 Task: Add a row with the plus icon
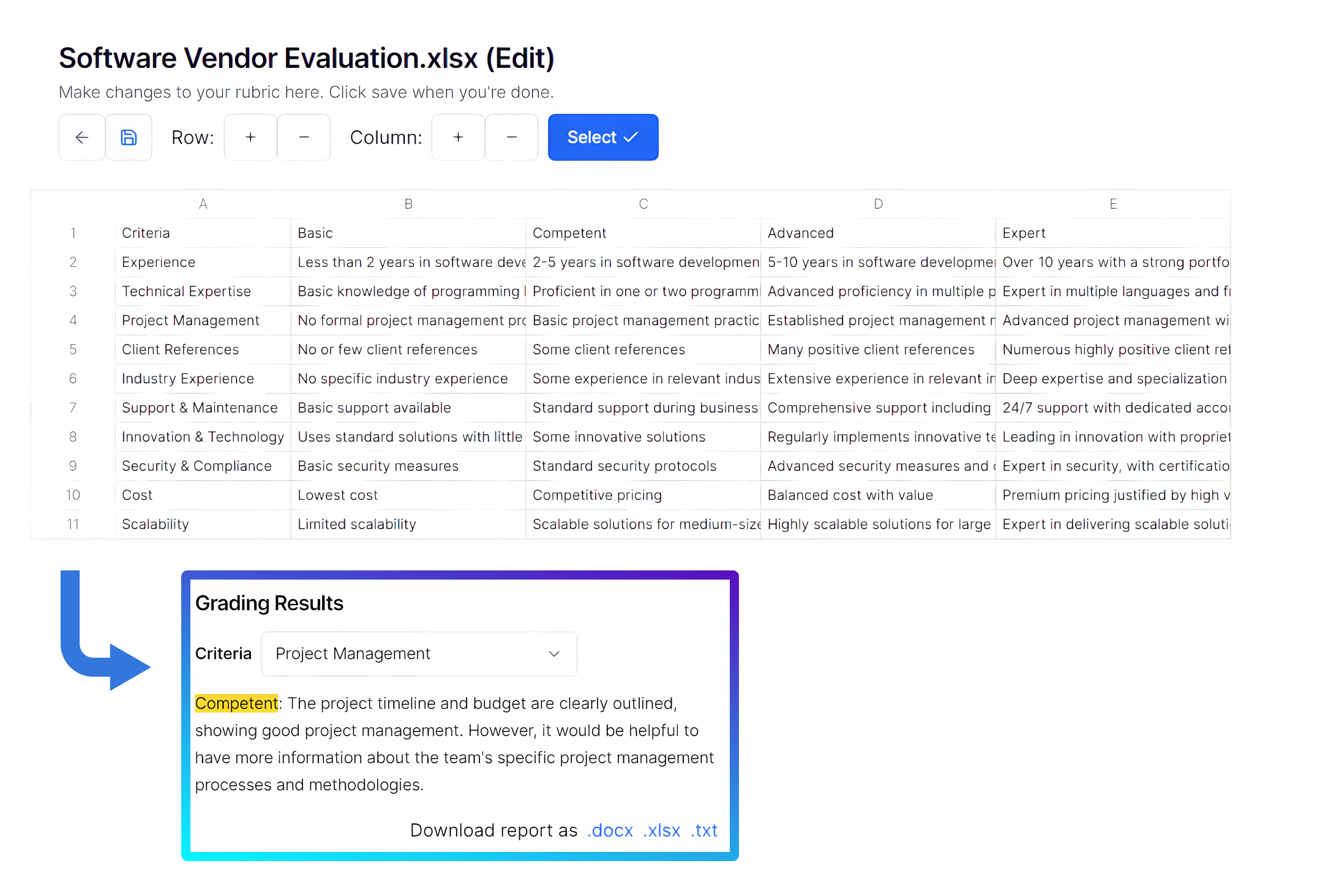point(250,138)
